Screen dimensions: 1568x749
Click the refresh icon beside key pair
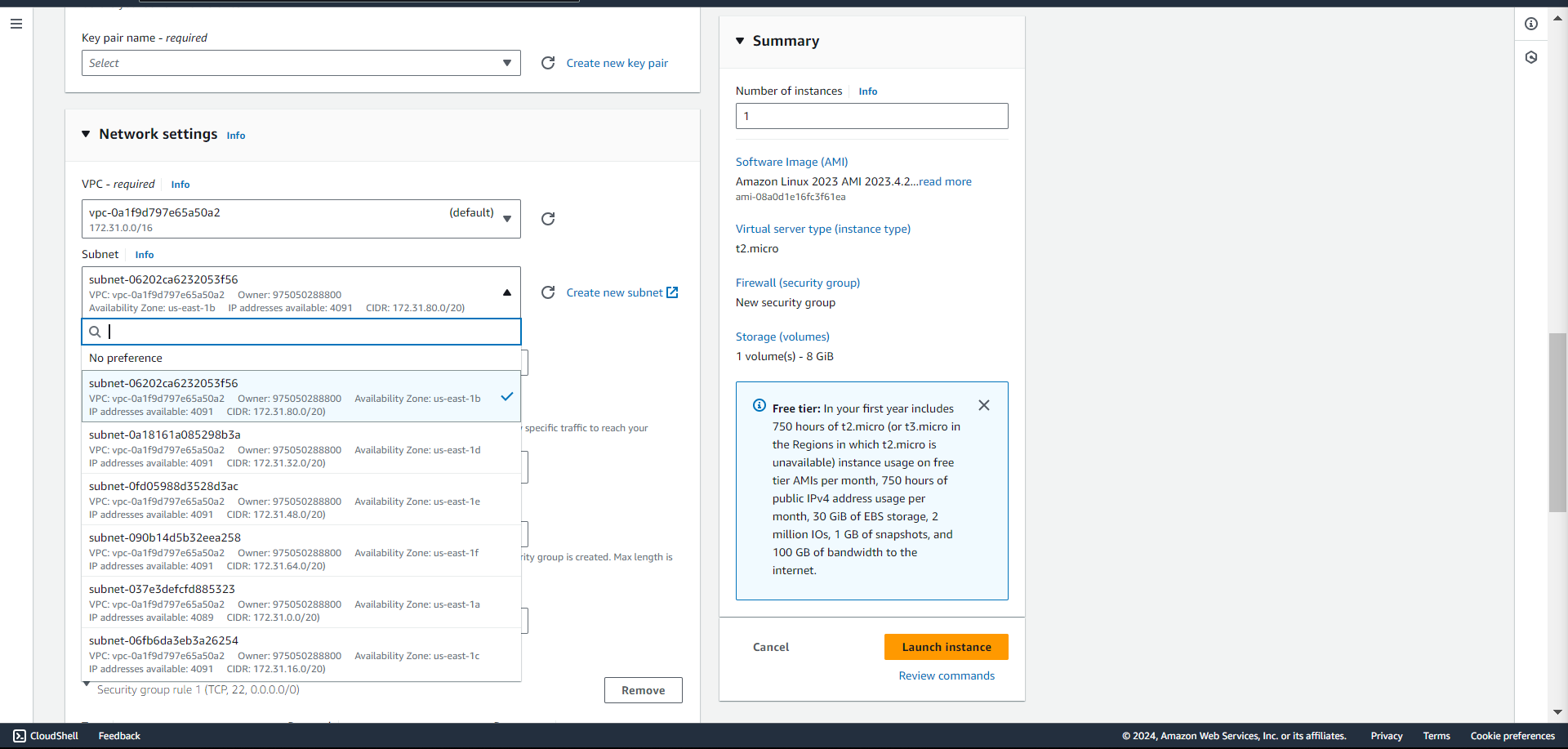[x=548, y=63]
